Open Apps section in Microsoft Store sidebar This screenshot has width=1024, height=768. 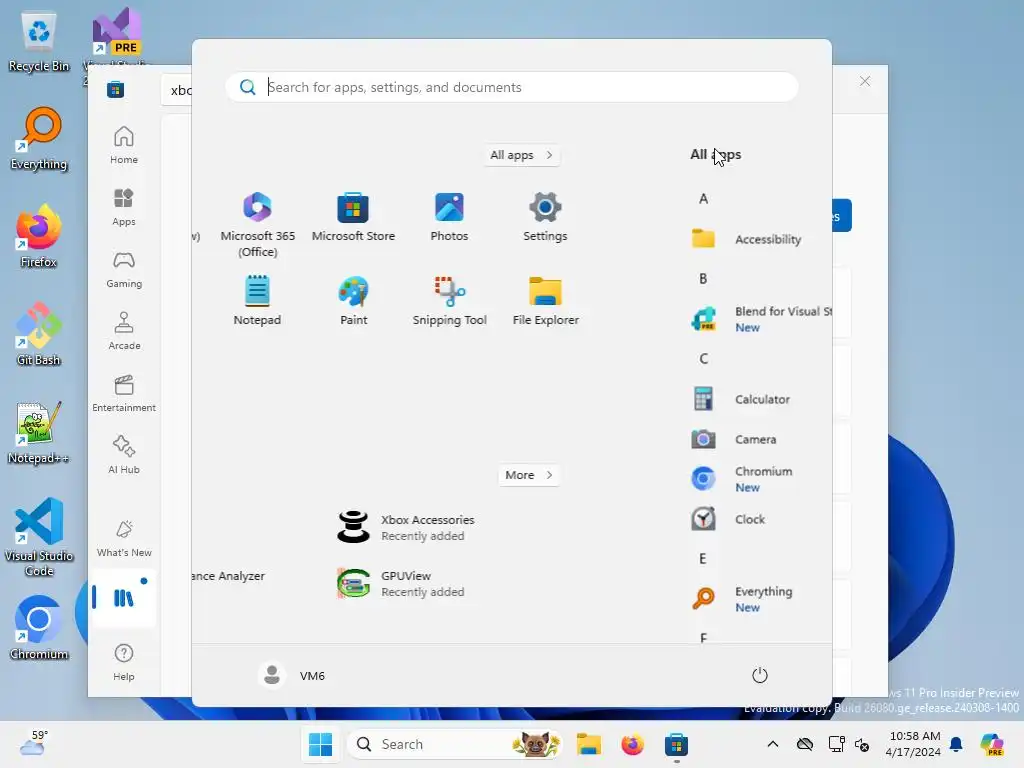coord(124,208)
